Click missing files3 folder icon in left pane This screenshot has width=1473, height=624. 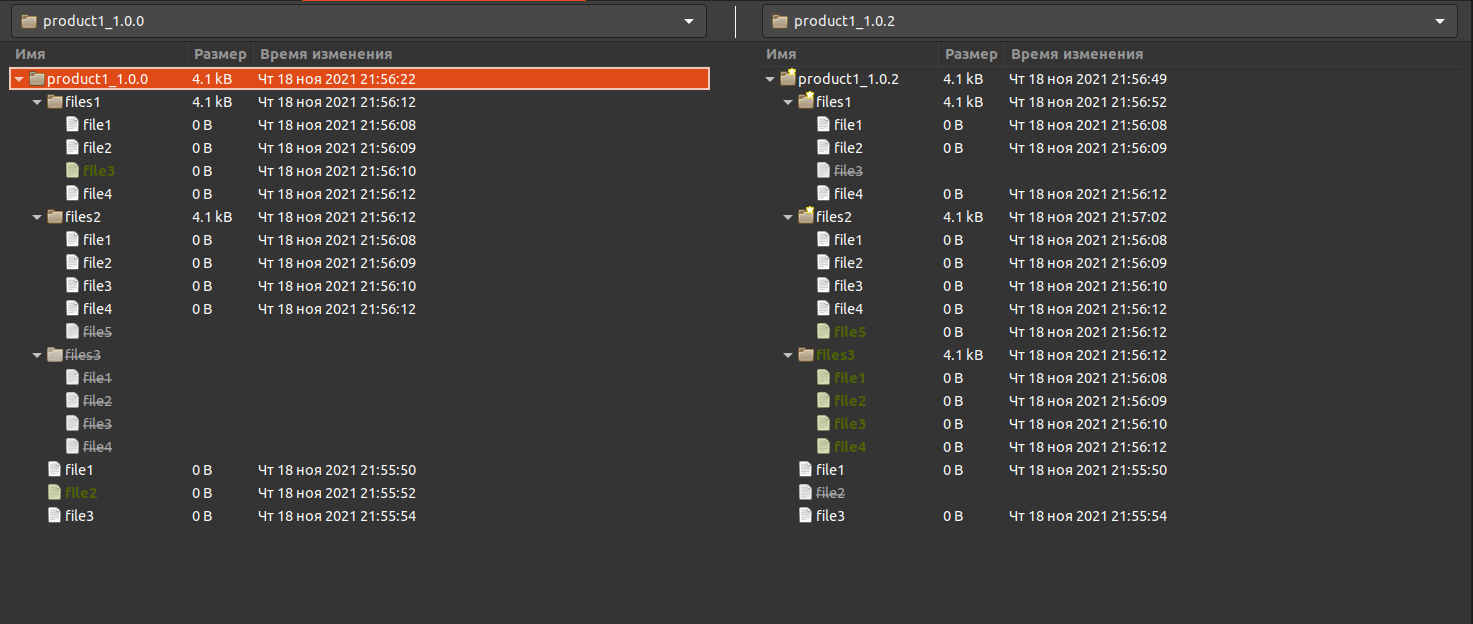(x=55, y=355)
